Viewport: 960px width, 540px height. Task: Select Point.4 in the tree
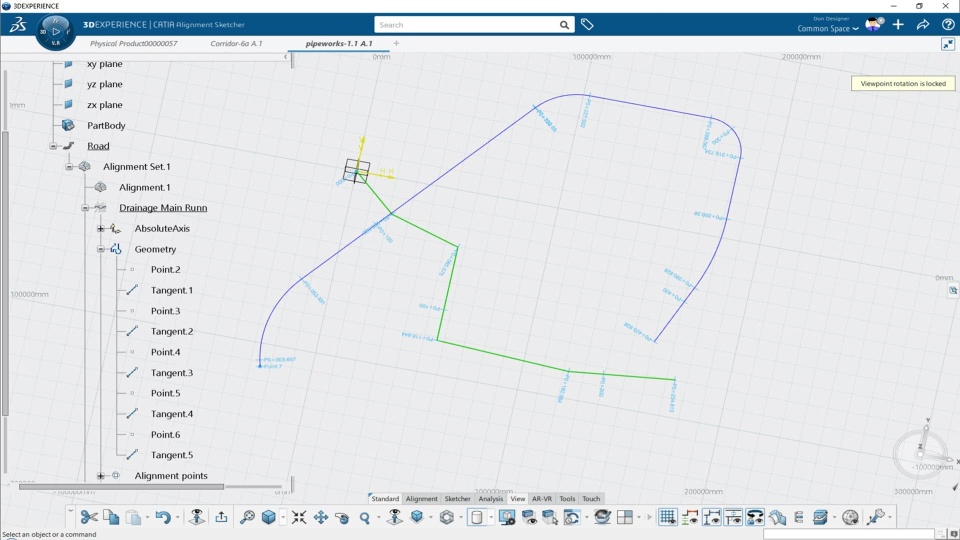click(165, 352)
